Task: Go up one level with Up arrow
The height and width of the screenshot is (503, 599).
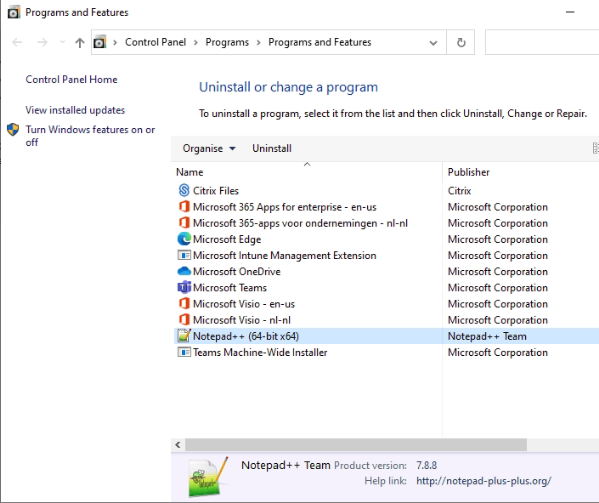Action: 79,42
